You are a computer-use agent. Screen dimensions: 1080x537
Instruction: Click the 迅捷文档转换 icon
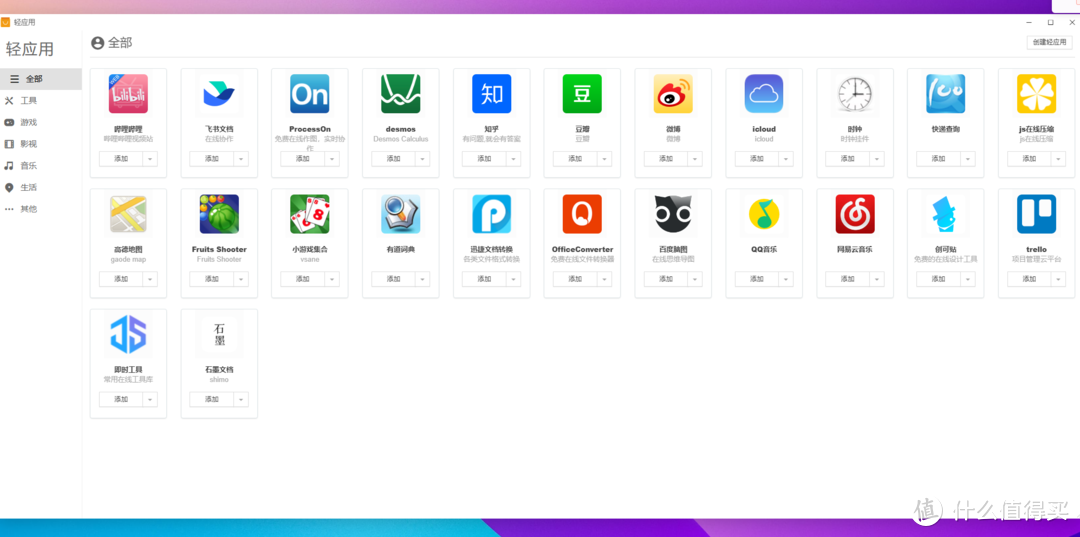click(492, 214)
